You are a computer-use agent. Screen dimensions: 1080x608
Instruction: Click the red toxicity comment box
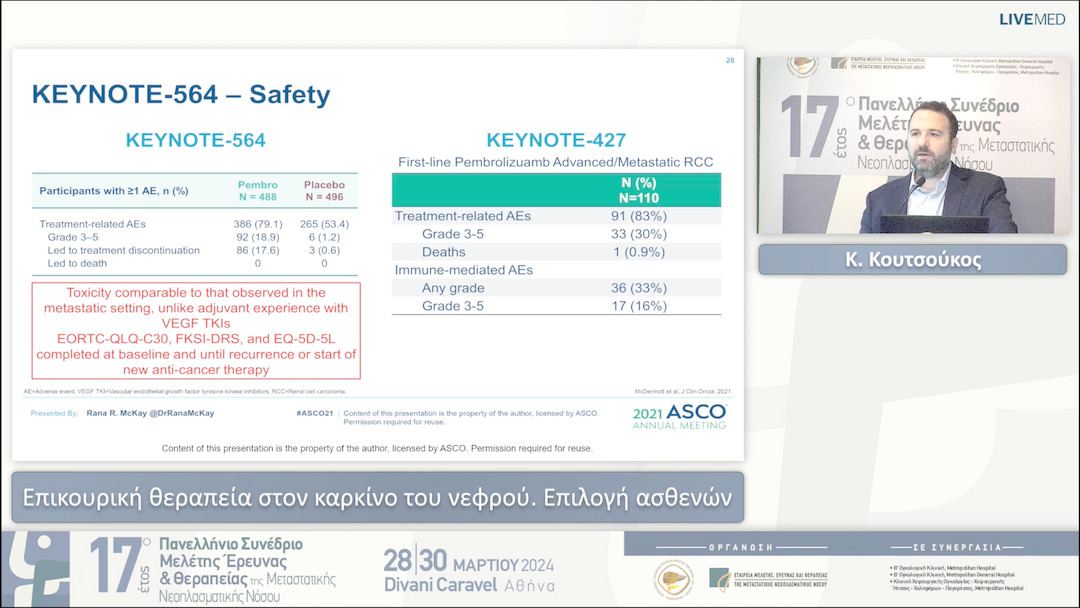[x=196, y=331]
